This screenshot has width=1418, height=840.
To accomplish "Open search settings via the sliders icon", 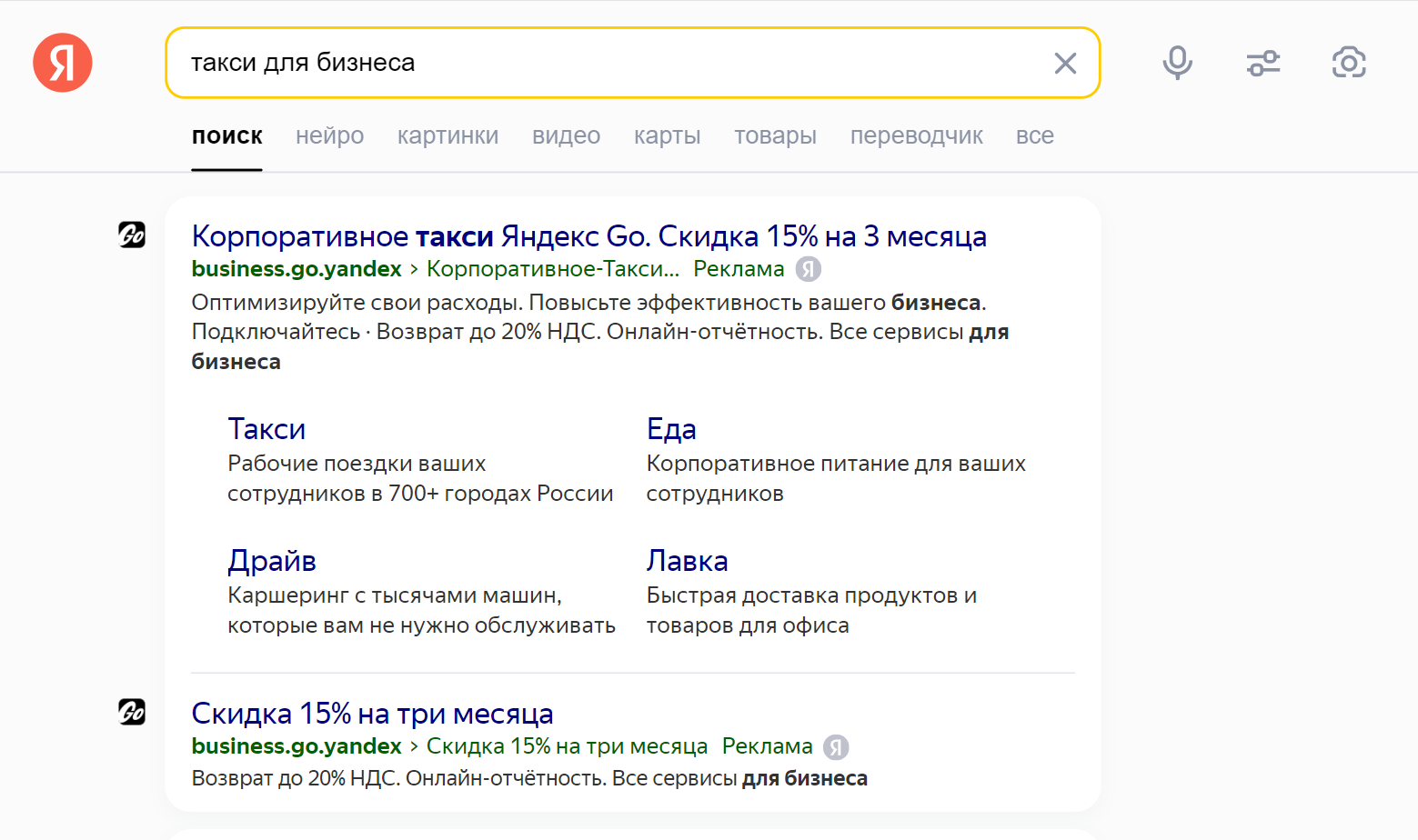I will pos(1262,63).
